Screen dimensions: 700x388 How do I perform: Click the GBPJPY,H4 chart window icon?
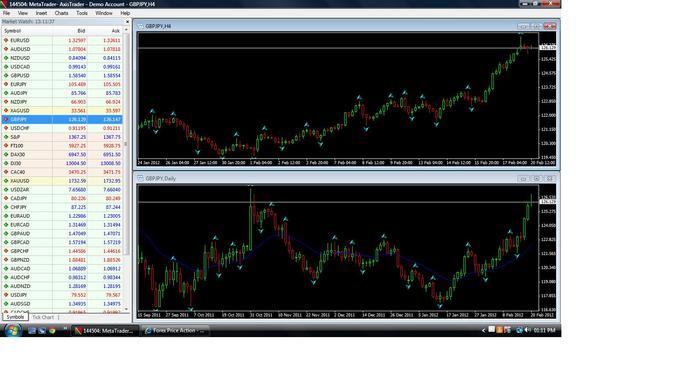tap(140, 26)
